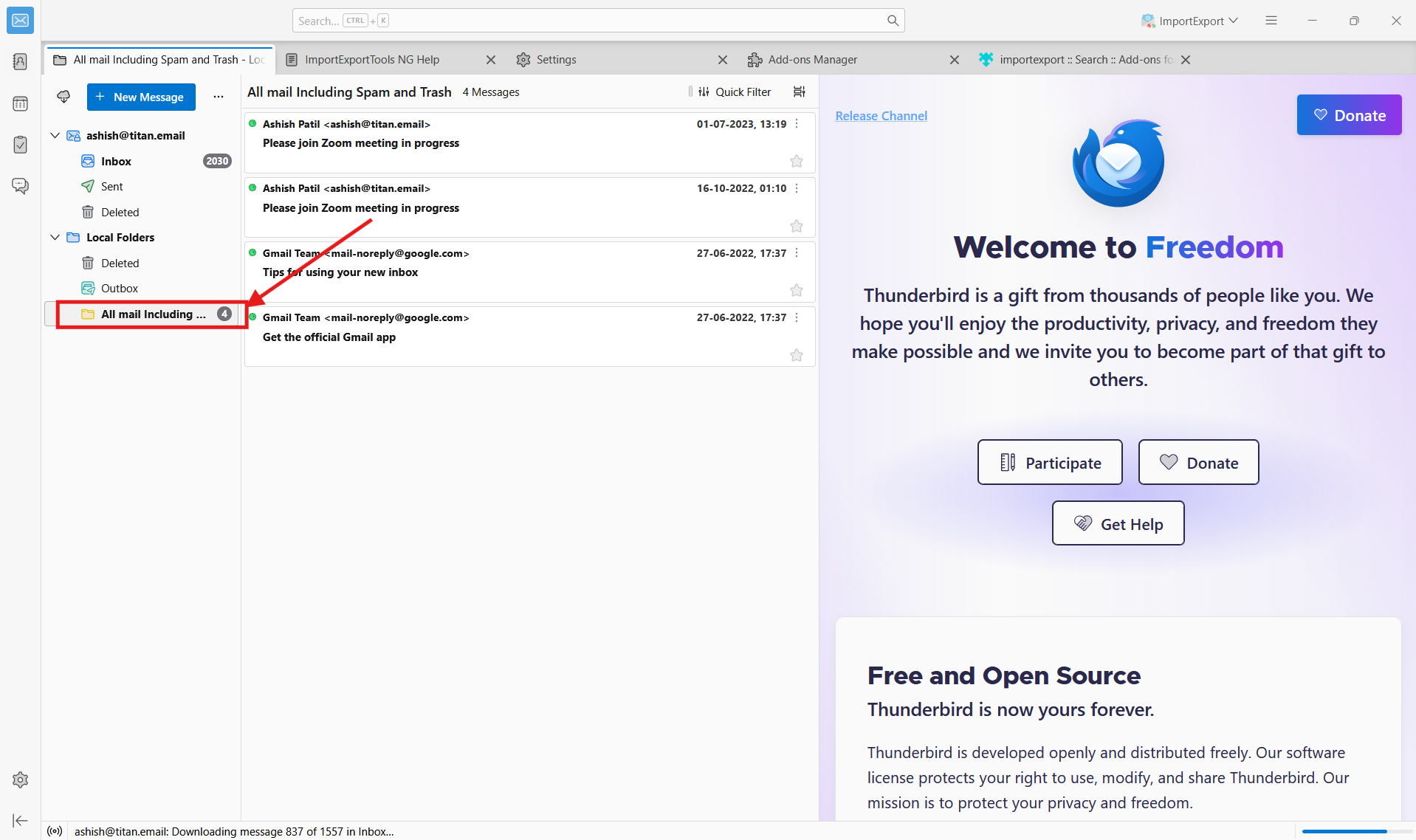Click the outlined Donate button beside Participate
Viewport: 1416px width, 840px height.
(1198, 462)
